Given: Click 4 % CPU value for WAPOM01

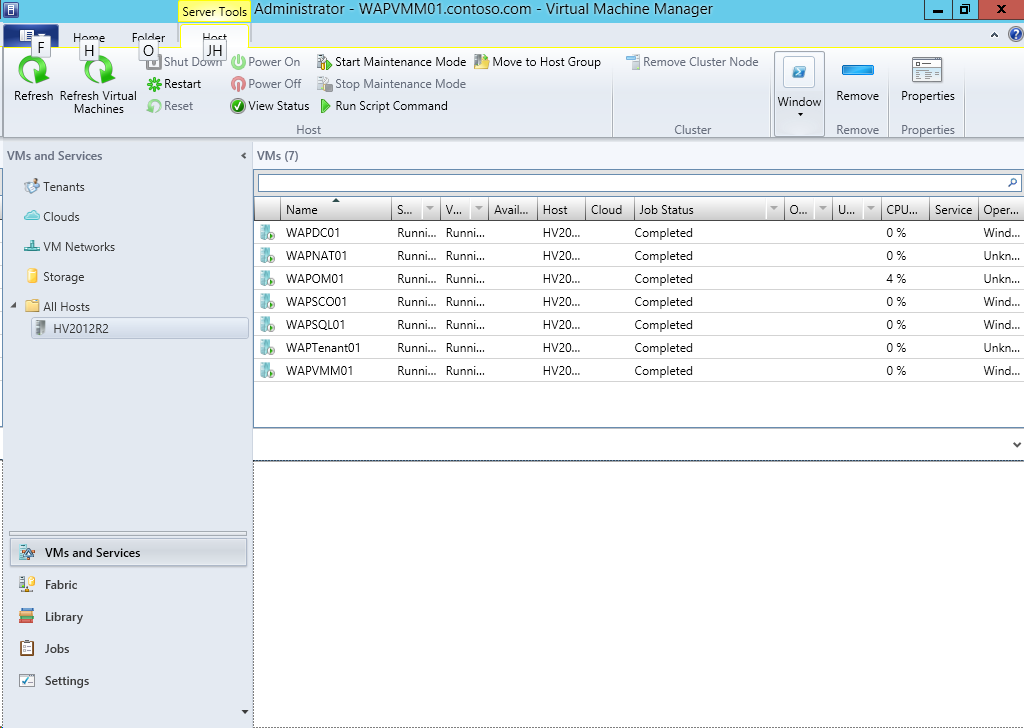Looking at the screenshot, I should [x=896, y=279].
